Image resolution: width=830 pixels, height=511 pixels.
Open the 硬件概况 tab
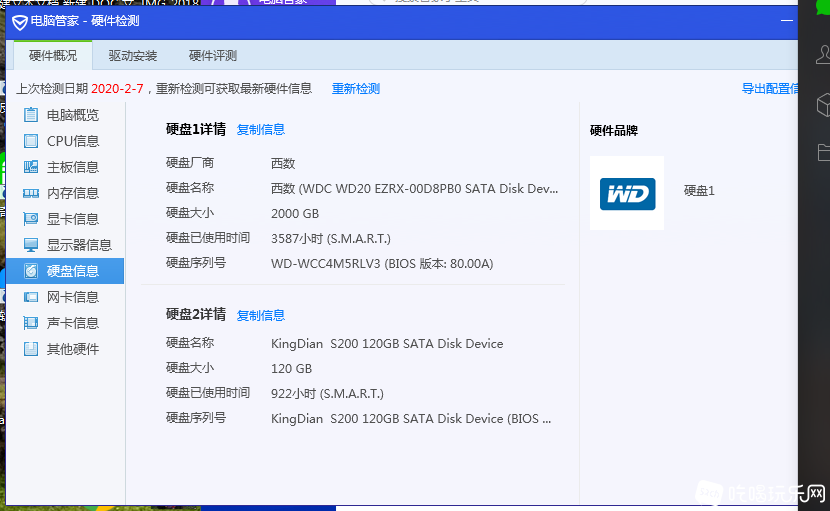click(53, 55)
